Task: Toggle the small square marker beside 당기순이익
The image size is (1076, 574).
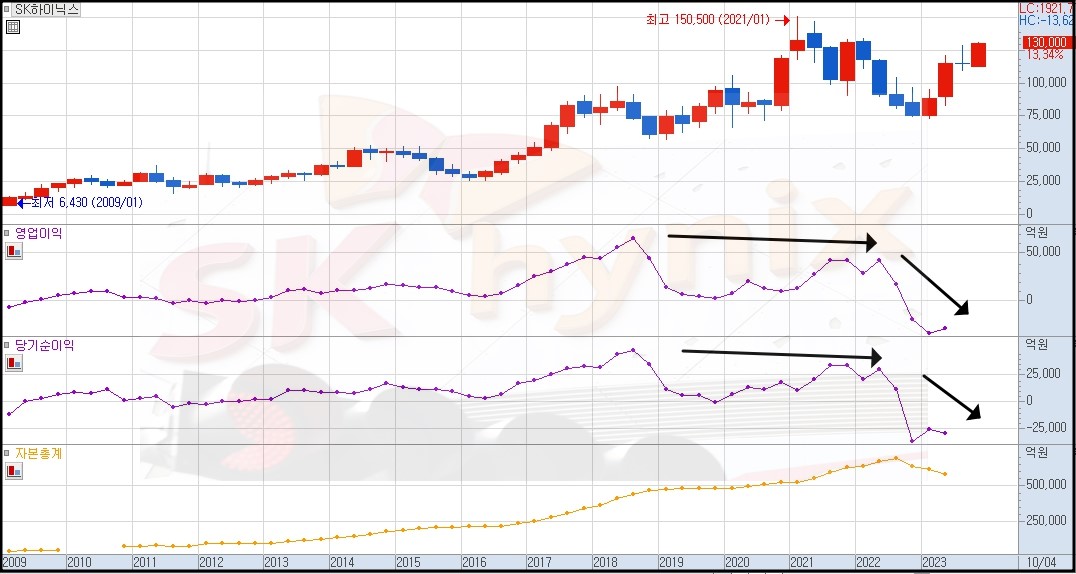Action: (7, 345)
